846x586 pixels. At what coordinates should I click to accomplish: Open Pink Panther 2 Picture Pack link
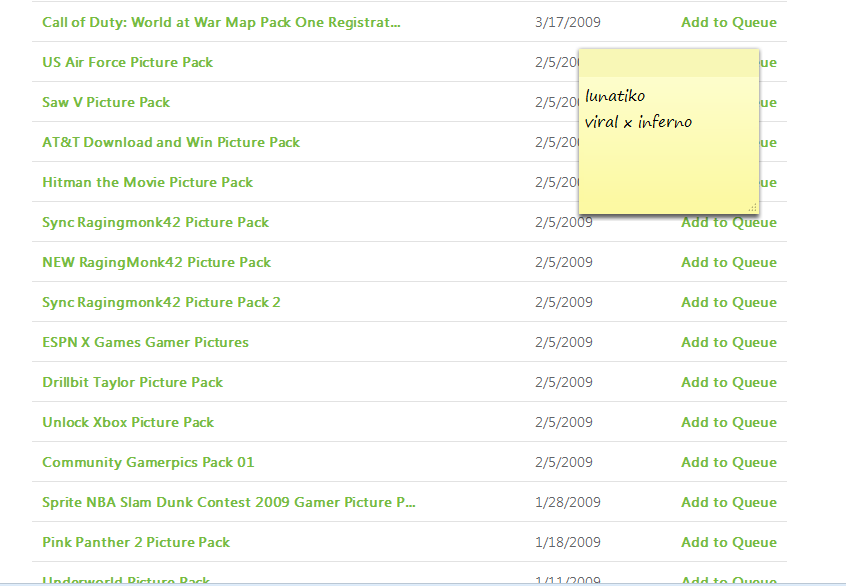pos(136,542)
